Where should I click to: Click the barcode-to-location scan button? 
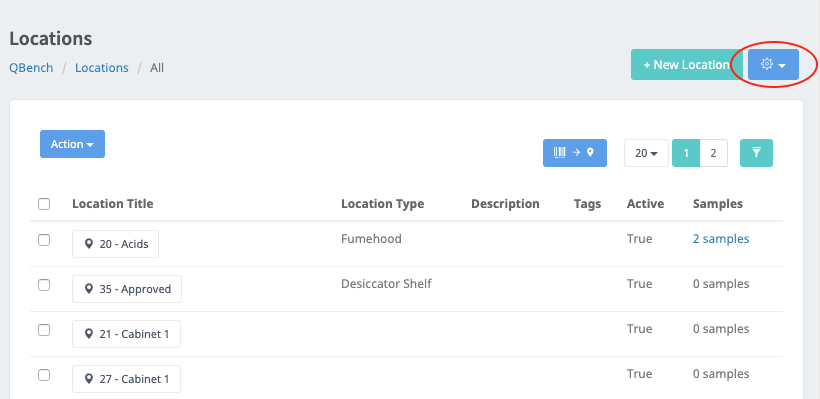pyautogui.click(x=575, y=153)
